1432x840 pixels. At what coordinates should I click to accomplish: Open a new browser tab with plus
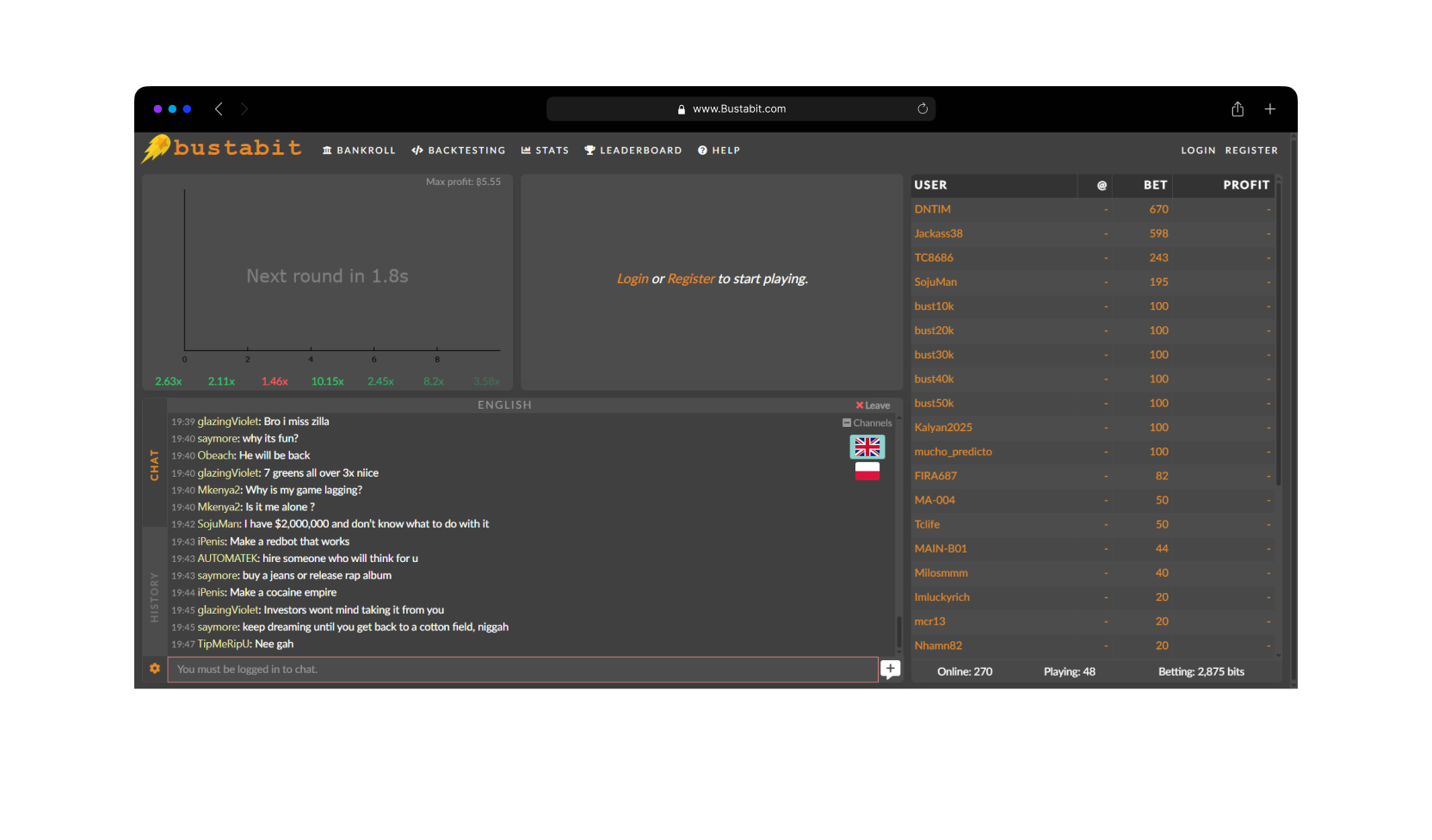1269,109
